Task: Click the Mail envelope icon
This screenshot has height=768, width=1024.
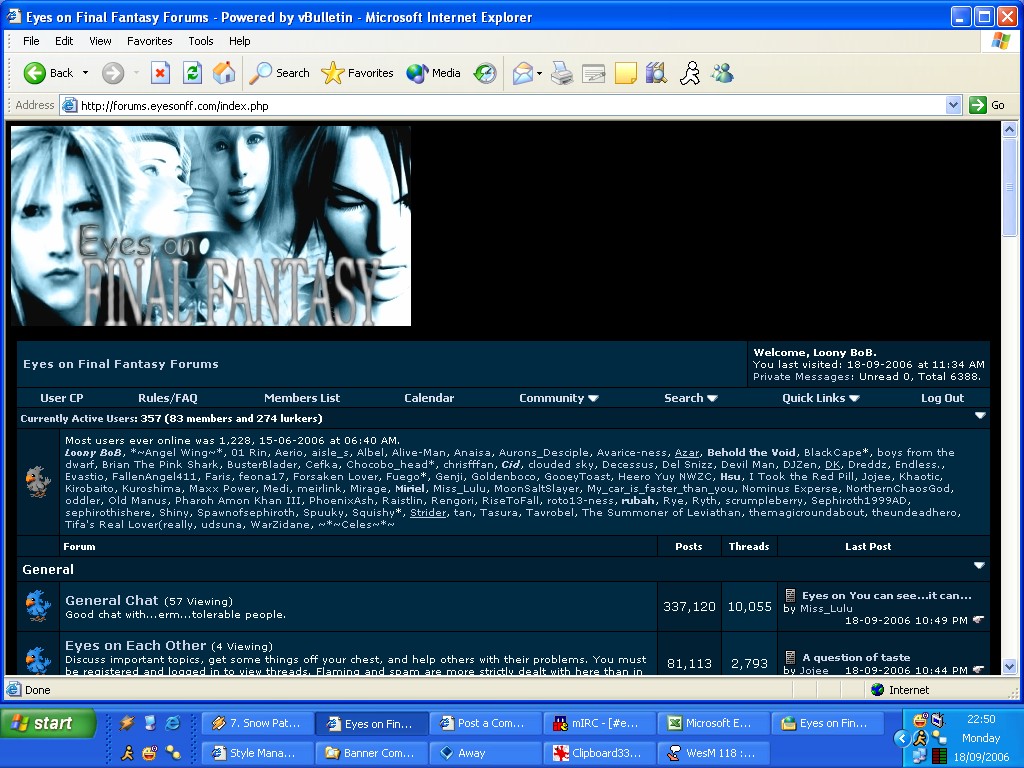Action: point(522,73)
